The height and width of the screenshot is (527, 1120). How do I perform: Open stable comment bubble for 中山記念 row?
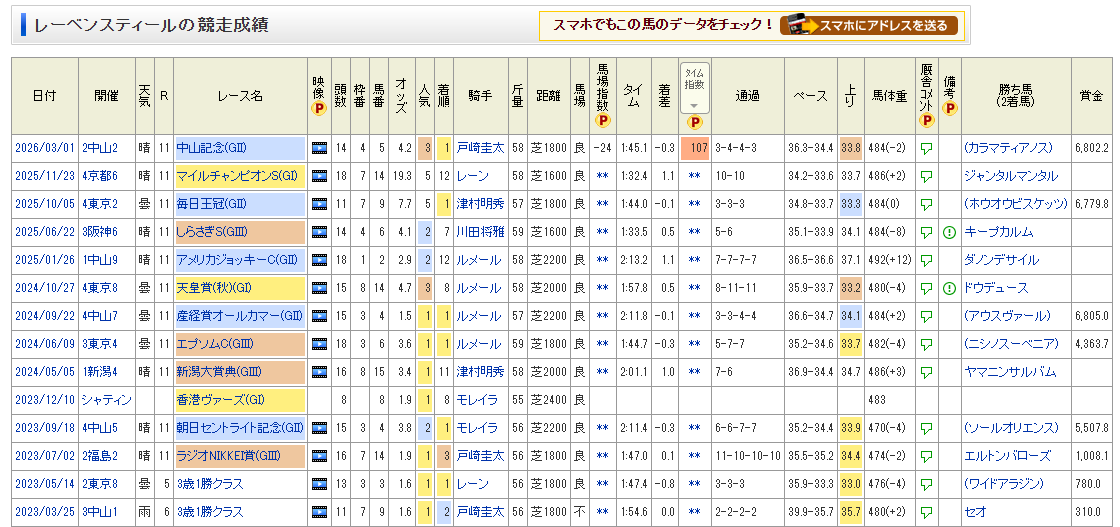pyautogui.click(x=926, y=148)
